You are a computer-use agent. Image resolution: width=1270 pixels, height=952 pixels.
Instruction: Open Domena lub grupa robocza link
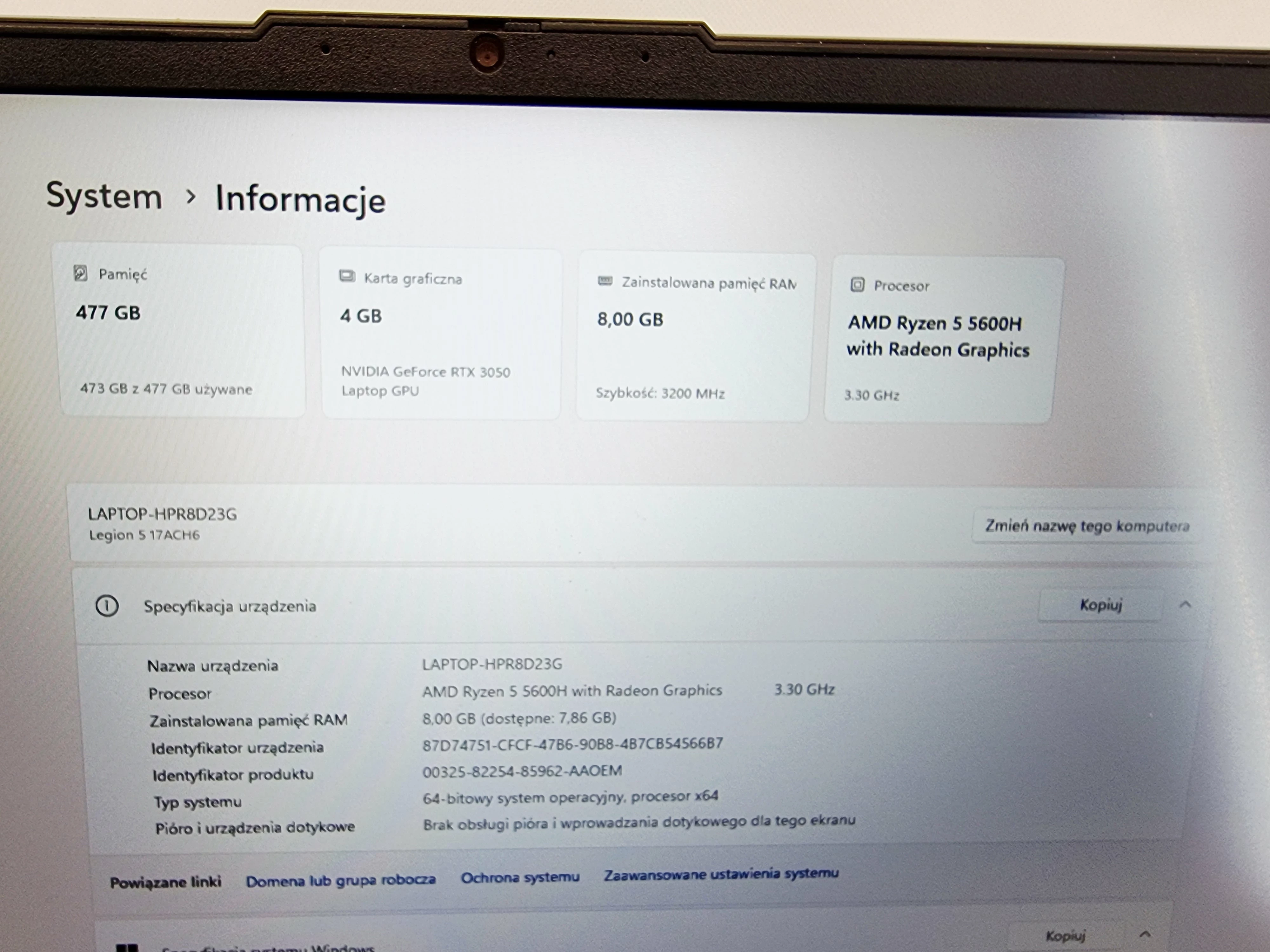tap(340, 880)
